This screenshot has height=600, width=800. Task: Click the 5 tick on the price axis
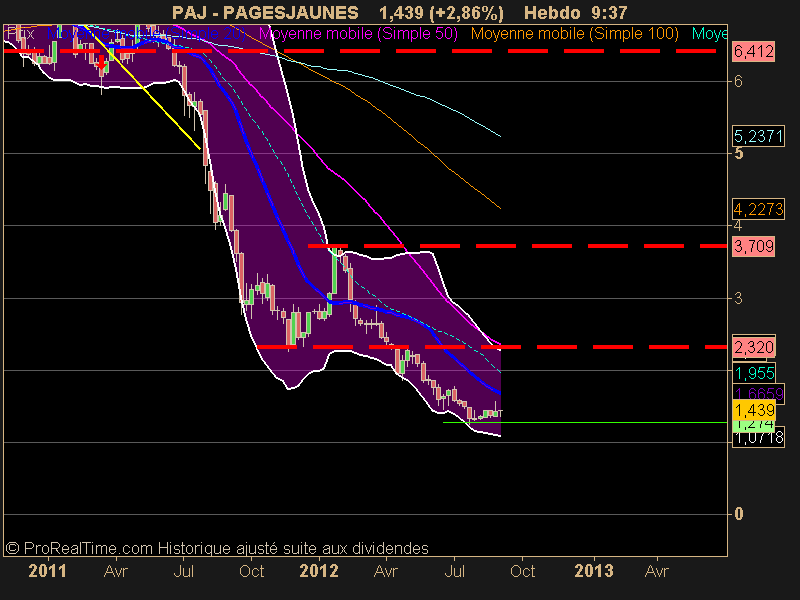738,154
